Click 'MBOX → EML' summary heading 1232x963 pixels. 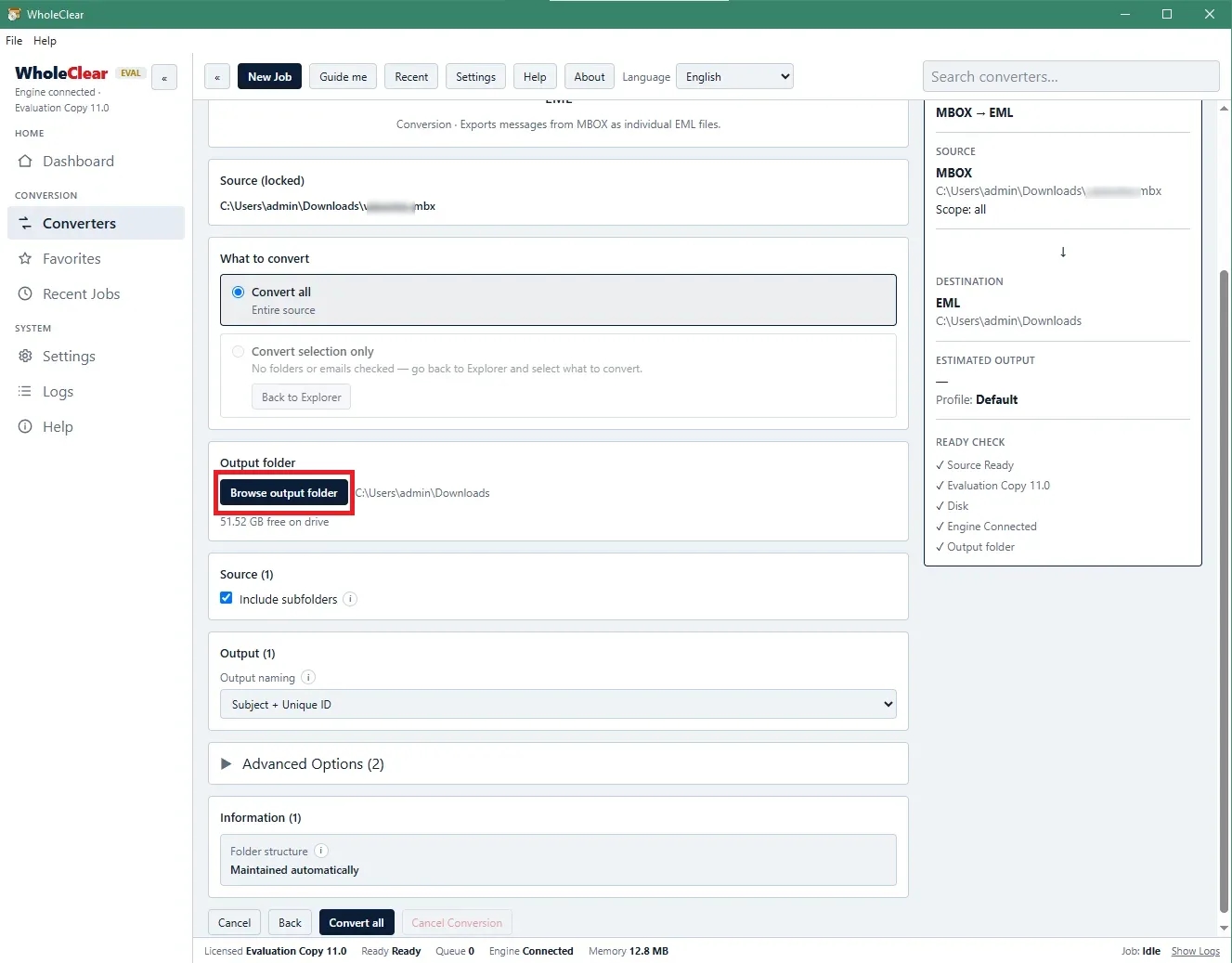point(975,112)
